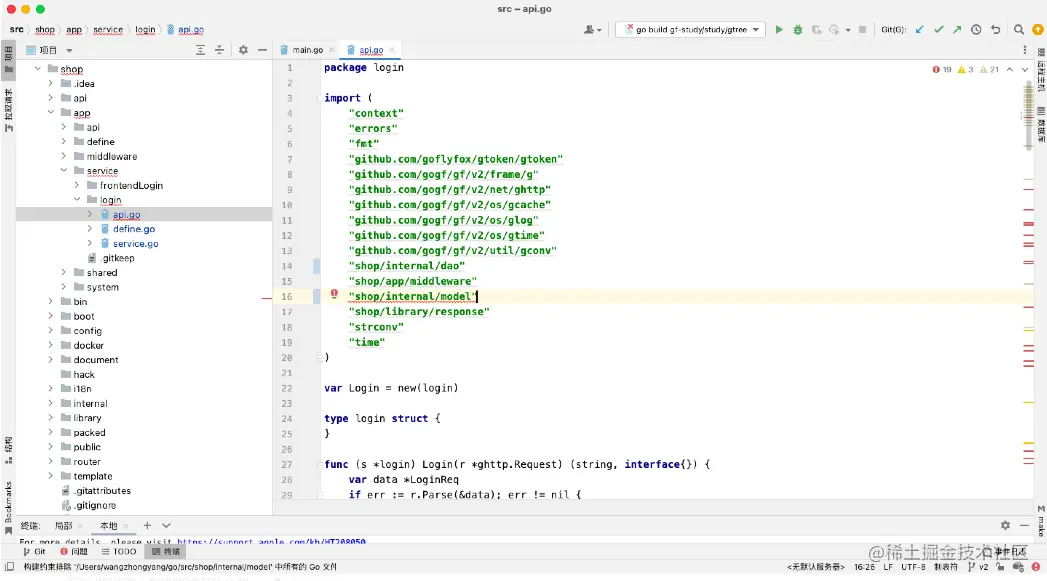Run the go build configuration

(779, 29)
